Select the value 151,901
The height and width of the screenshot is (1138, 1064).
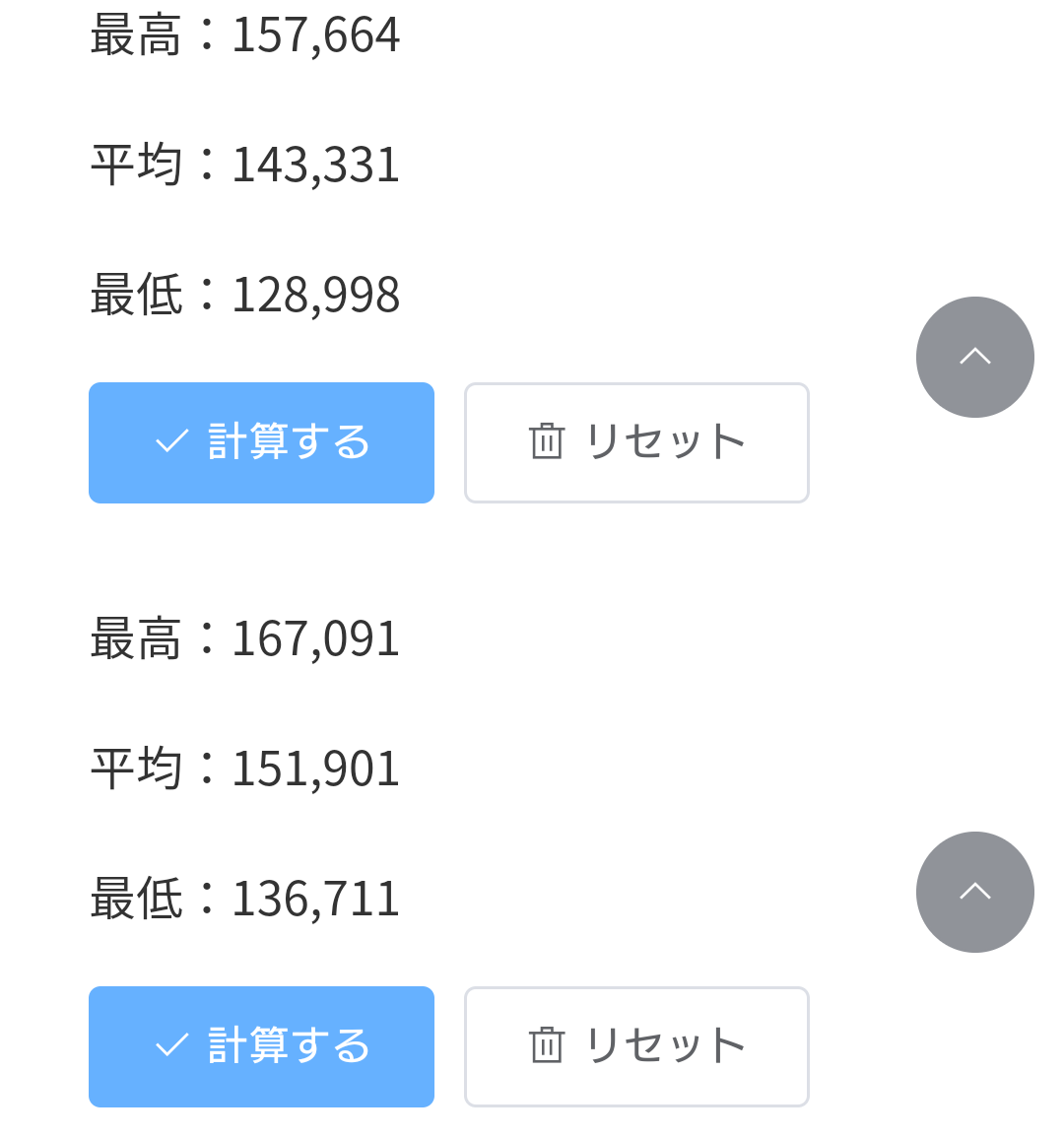click(x=315, y=769)
